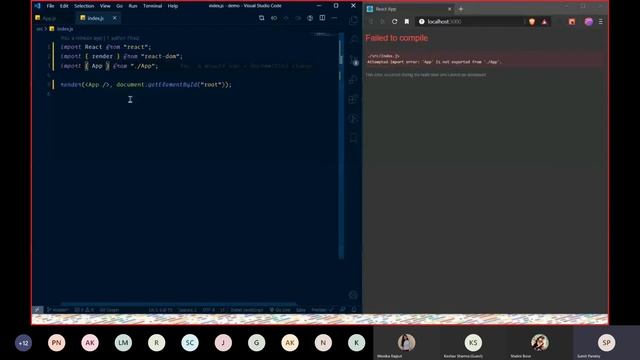Click participant avatar LM
The image size is (640, 360).
(x=123, y=343)
